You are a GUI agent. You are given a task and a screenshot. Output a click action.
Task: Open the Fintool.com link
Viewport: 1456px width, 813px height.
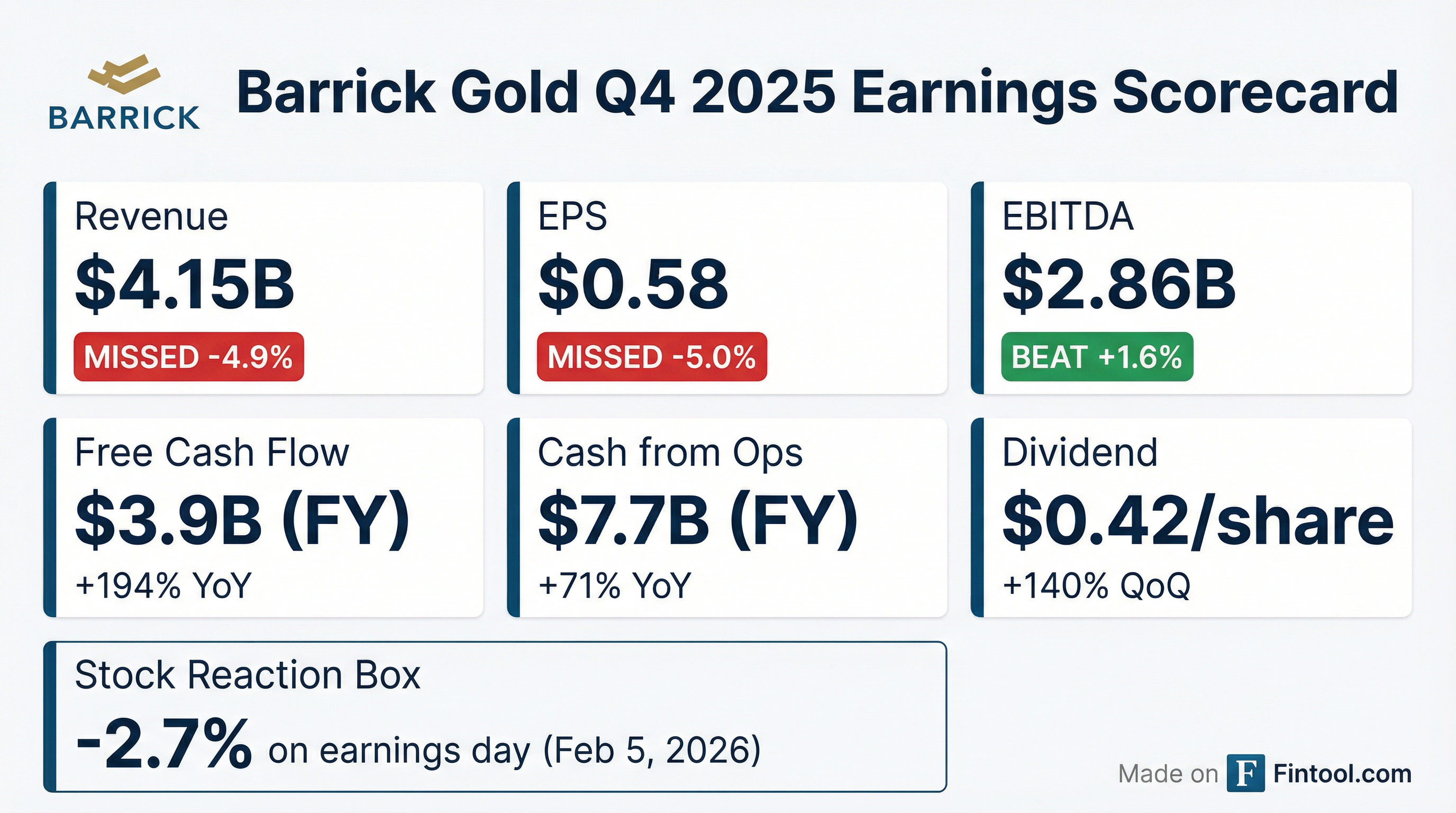pyautogui.click(x=1342, y=773)
